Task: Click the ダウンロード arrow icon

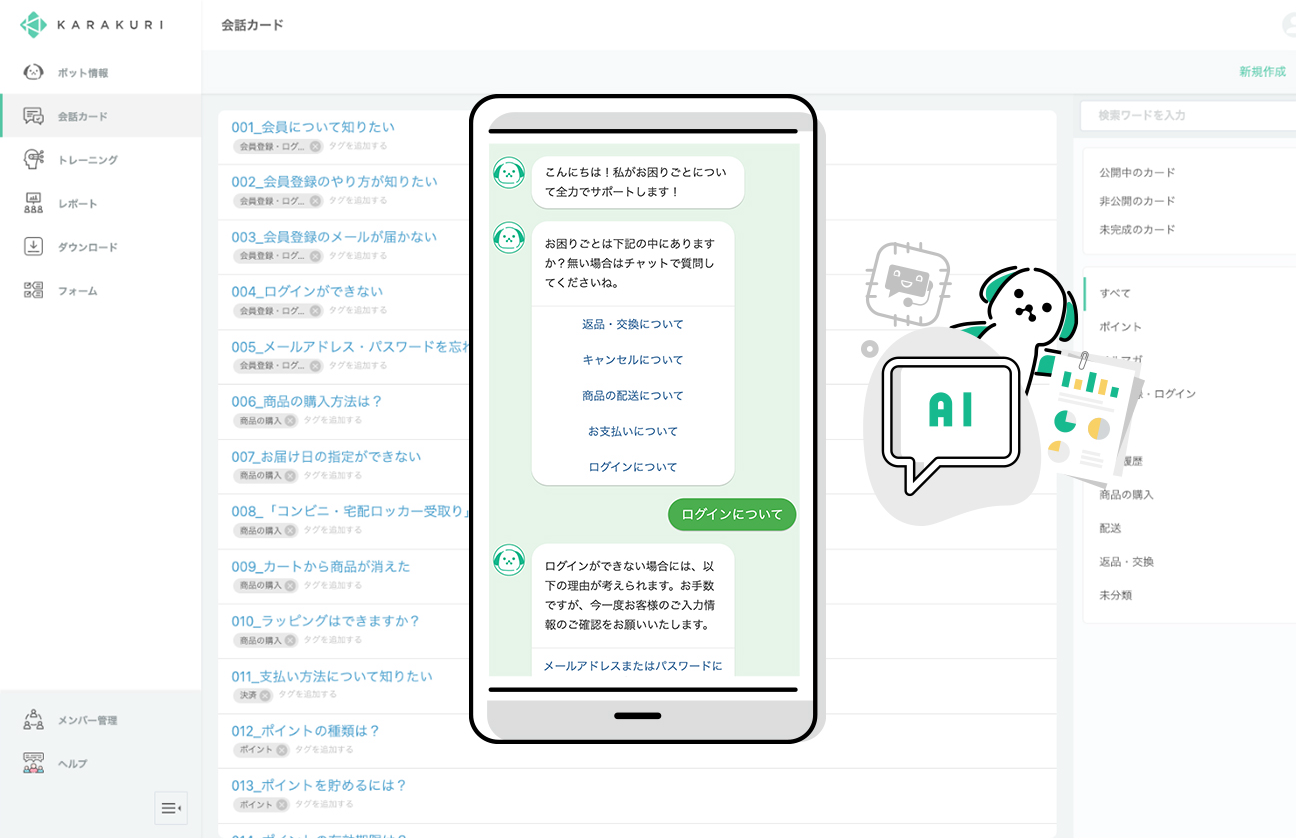Action: pos(33,247)
